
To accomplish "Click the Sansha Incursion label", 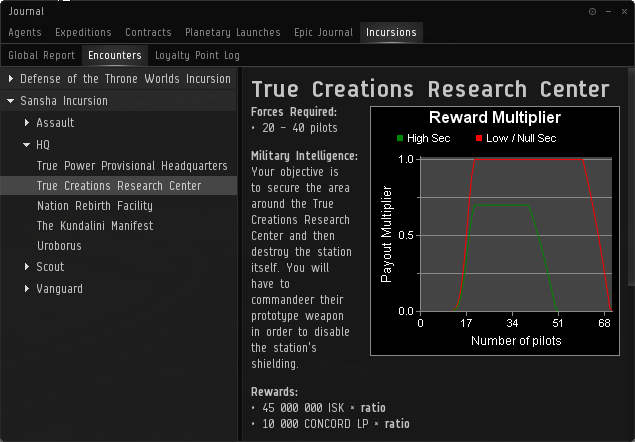I will (x=64, y=100).
